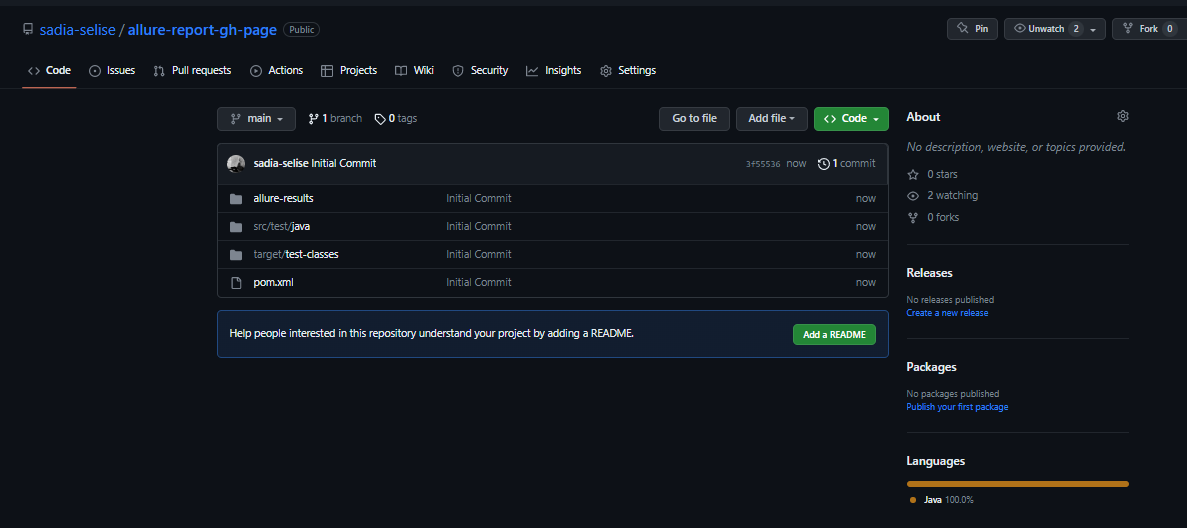Open the Add file dropdown
1187x528 pixels.
[x=772, y=119]
